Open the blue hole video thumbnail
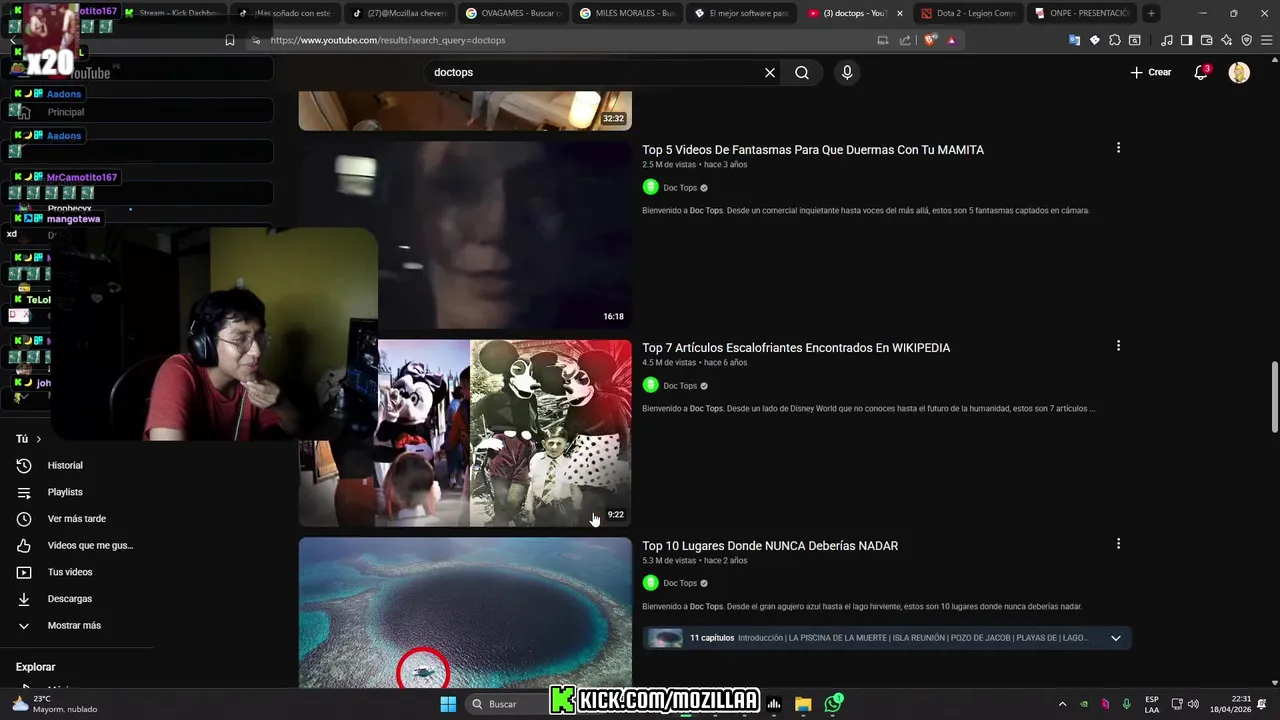Viewport: 1280px width, 720px height. (465, 613)
